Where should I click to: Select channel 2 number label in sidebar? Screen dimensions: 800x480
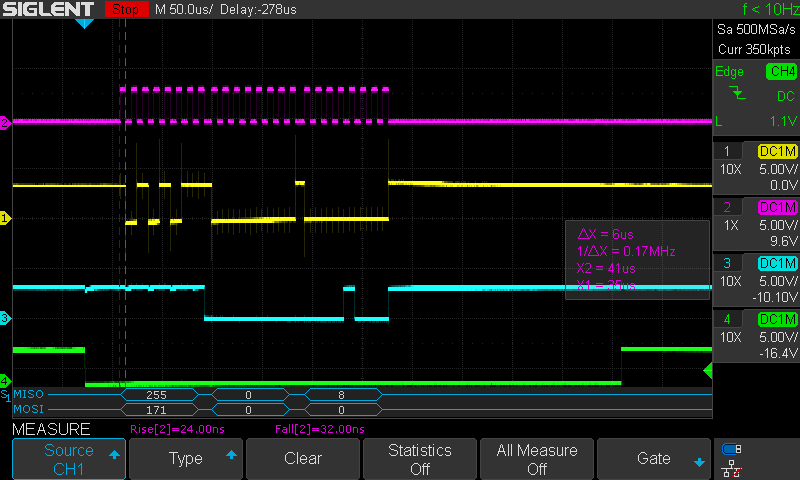[727, 207]
